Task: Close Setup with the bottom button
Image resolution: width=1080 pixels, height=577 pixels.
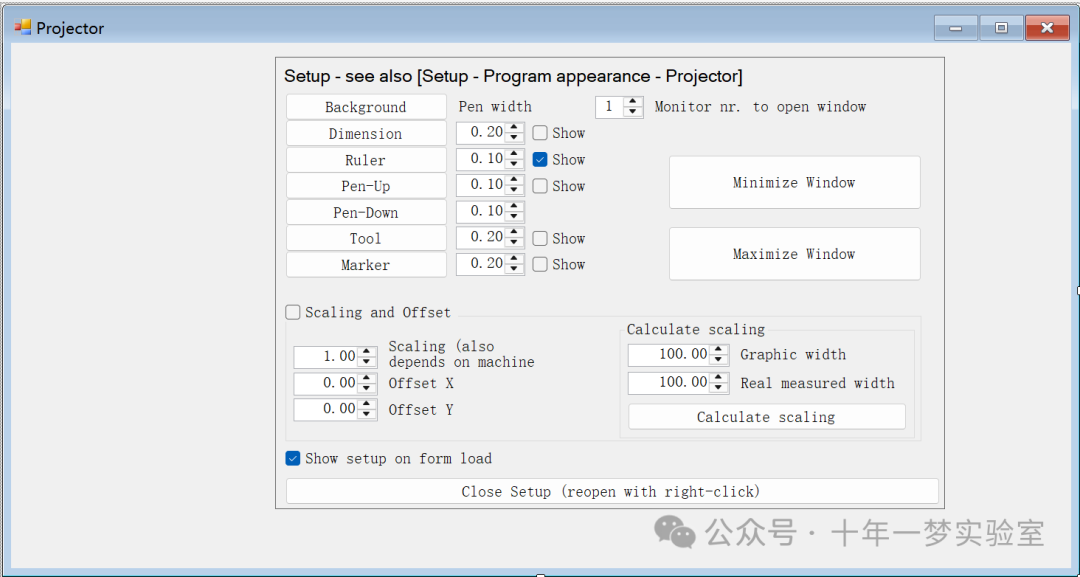Action: (612, 492)
